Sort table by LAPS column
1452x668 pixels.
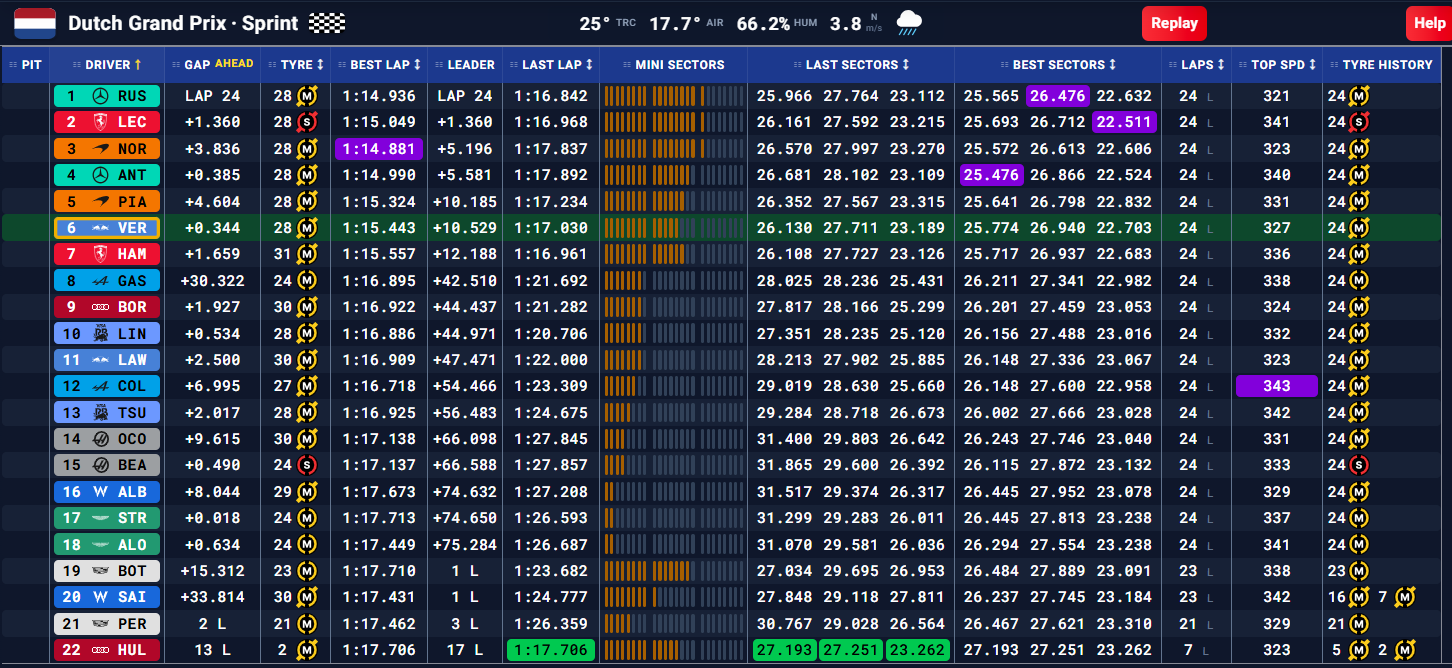[1197, 64]
